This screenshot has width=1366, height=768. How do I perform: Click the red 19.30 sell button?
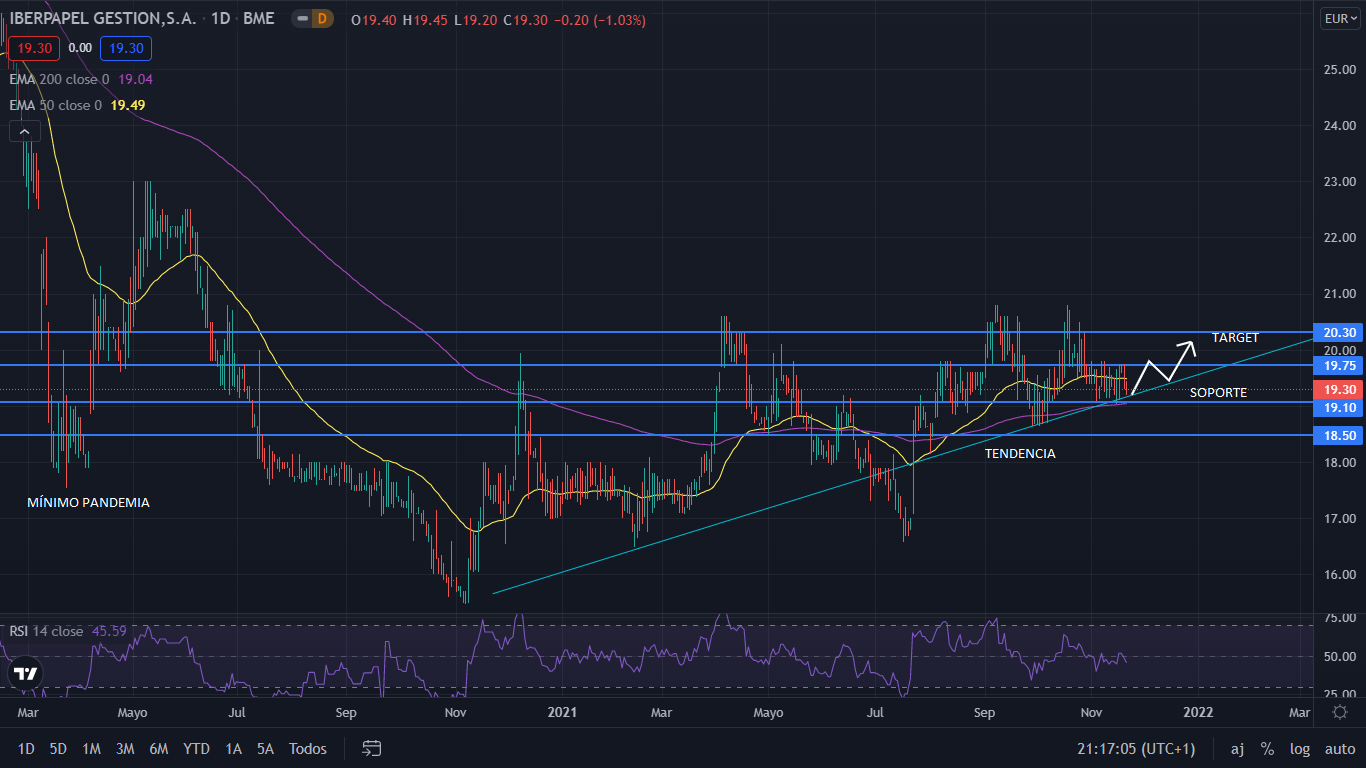(x=35, y=48)
